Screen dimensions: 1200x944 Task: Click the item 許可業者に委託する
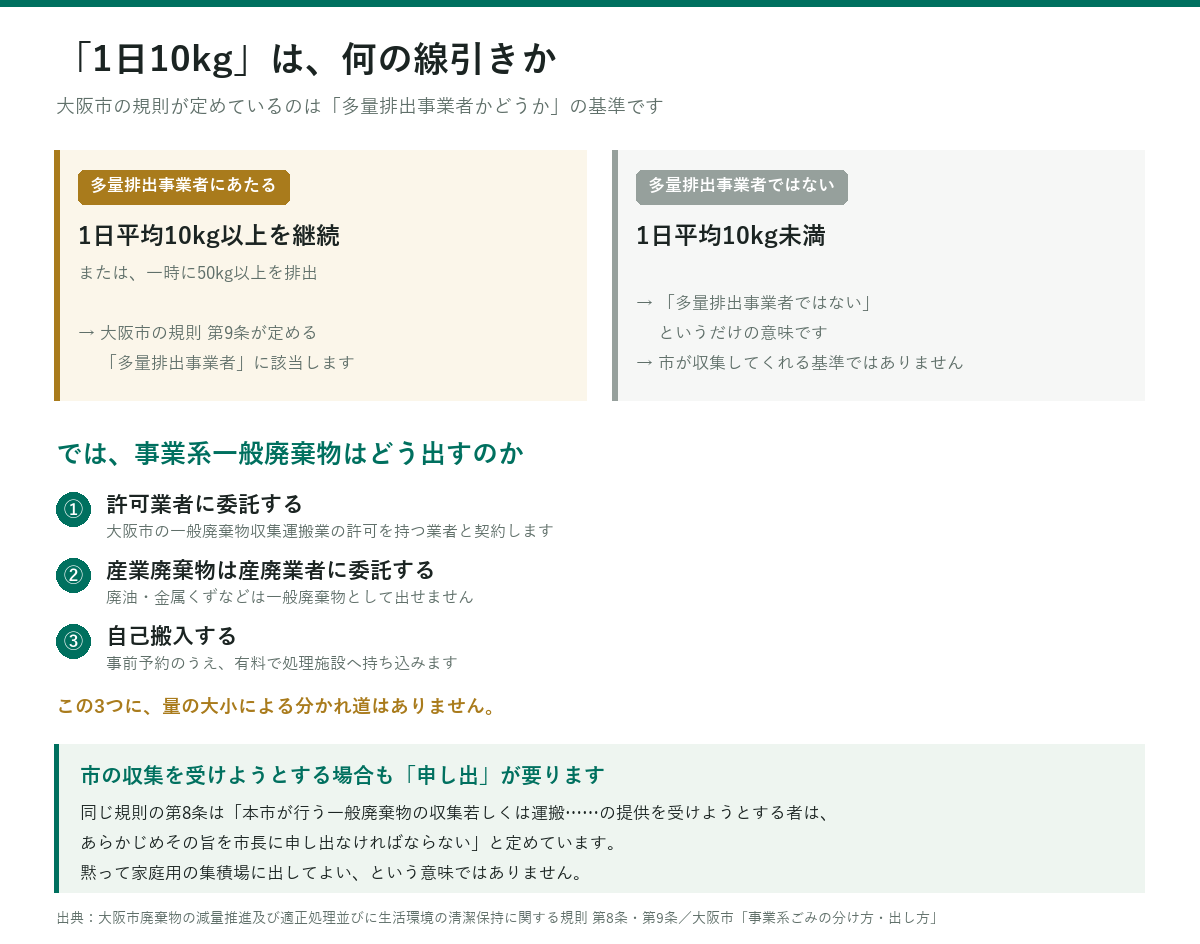205,504
